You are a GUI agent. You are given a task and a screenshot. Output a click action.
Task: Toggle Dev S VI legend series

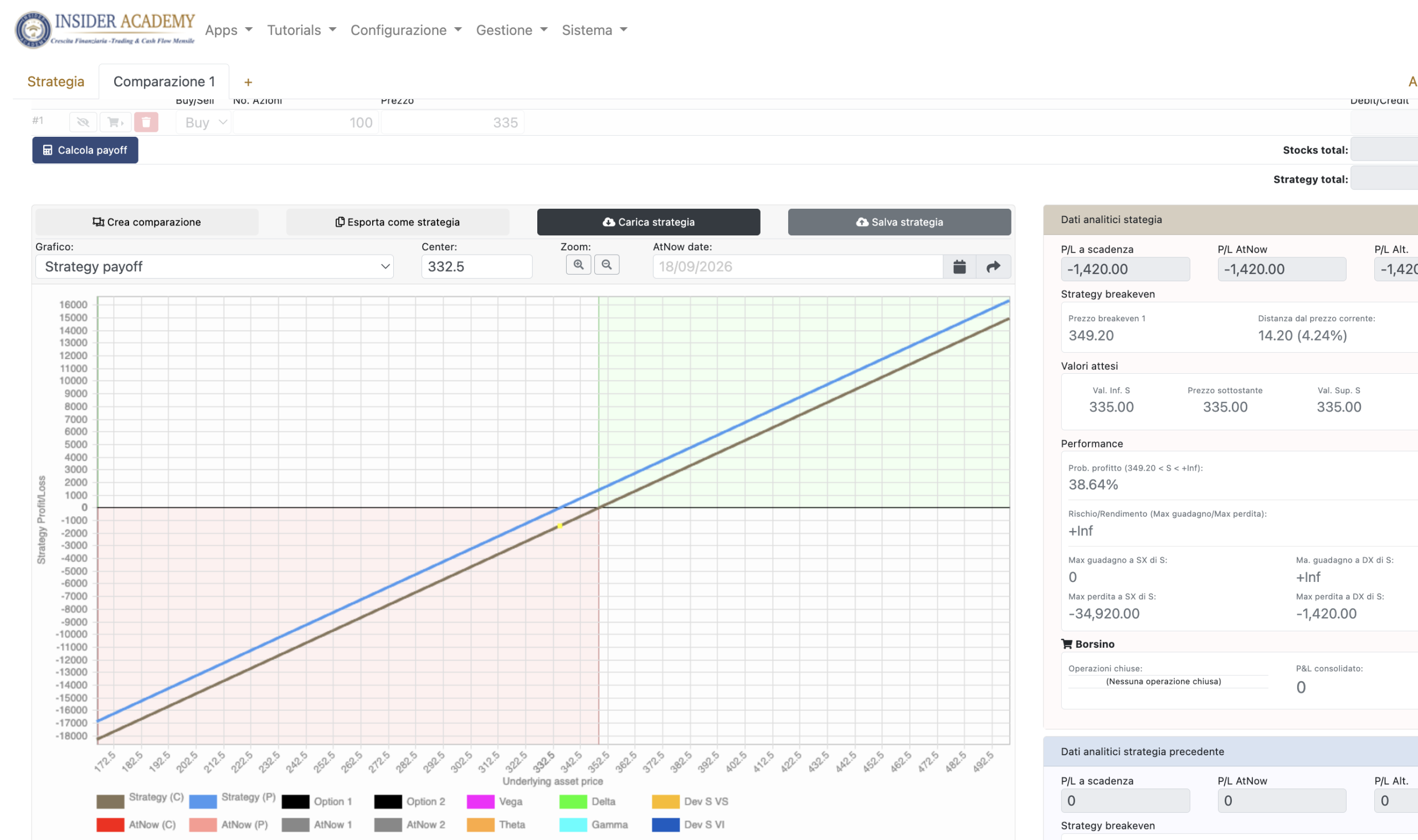(x=688, y=824)
